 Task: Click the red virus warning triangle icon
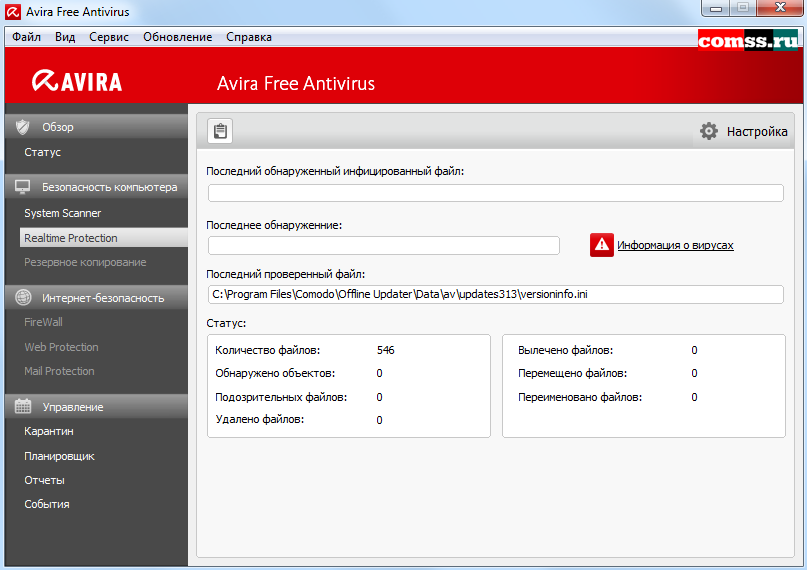[x=602, y=245]
